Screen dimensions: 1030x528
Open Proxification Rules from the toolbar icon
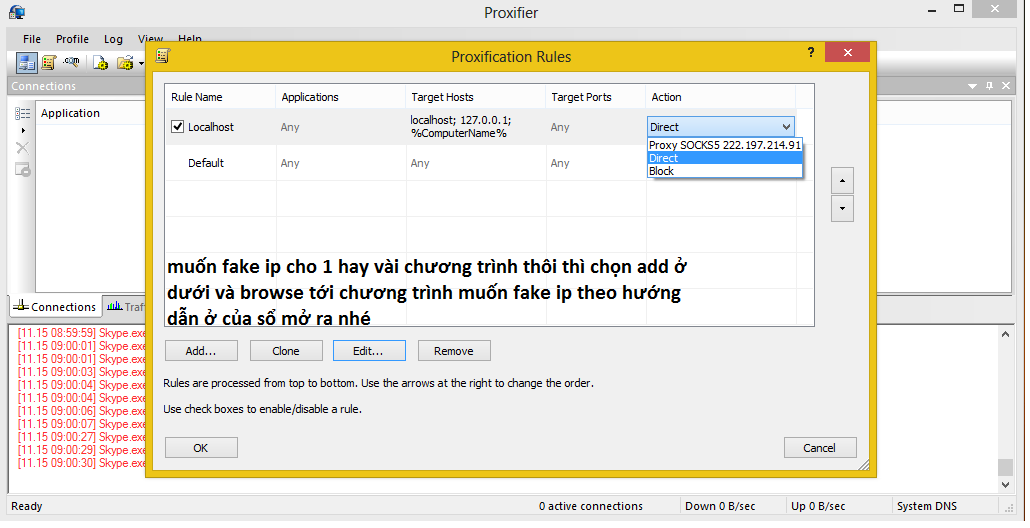pos(48,63)
